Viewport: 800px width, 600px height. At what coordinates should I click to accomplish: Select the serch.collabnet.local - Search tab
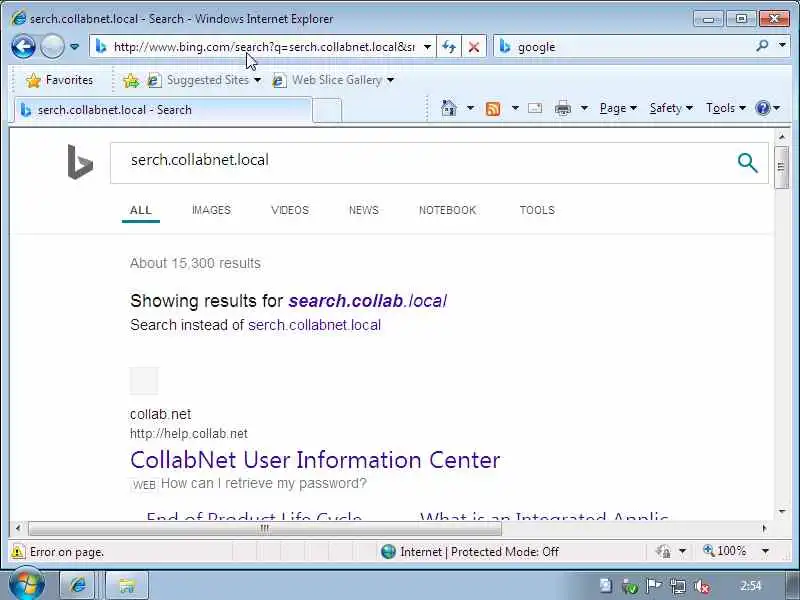tap(162, 110)
